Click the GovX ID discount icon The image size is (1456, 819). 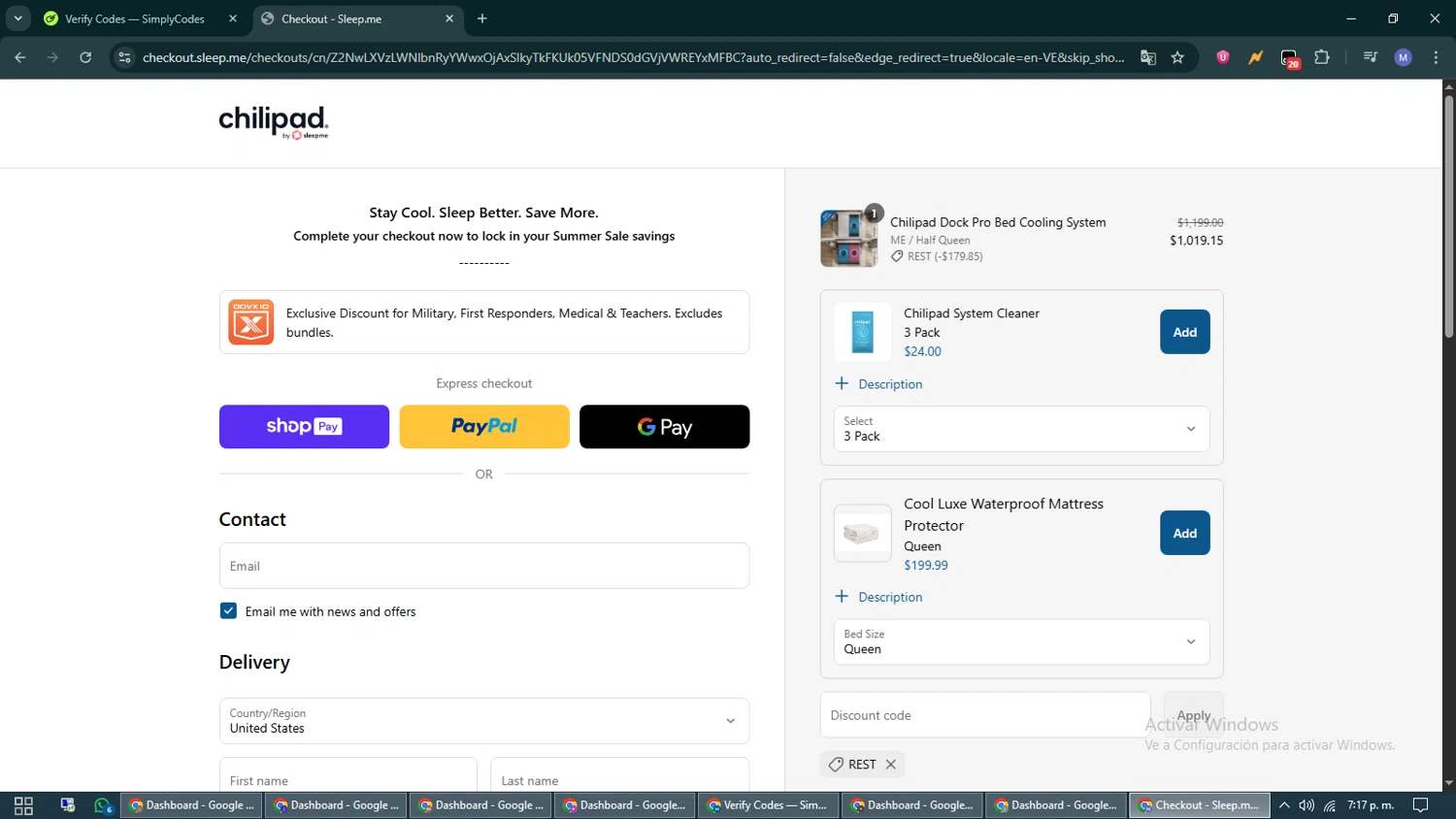point(250,322)
